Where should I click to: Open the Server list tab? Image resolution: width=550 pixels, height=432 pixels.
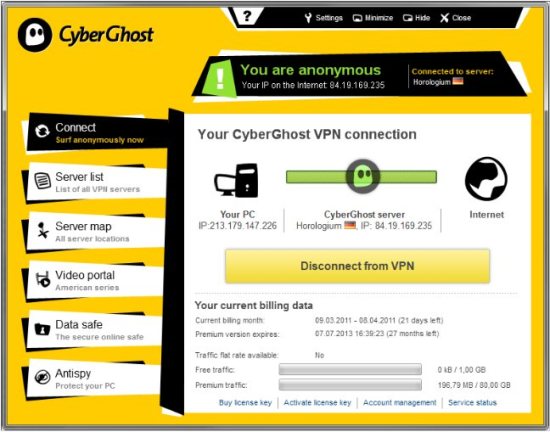96,182
